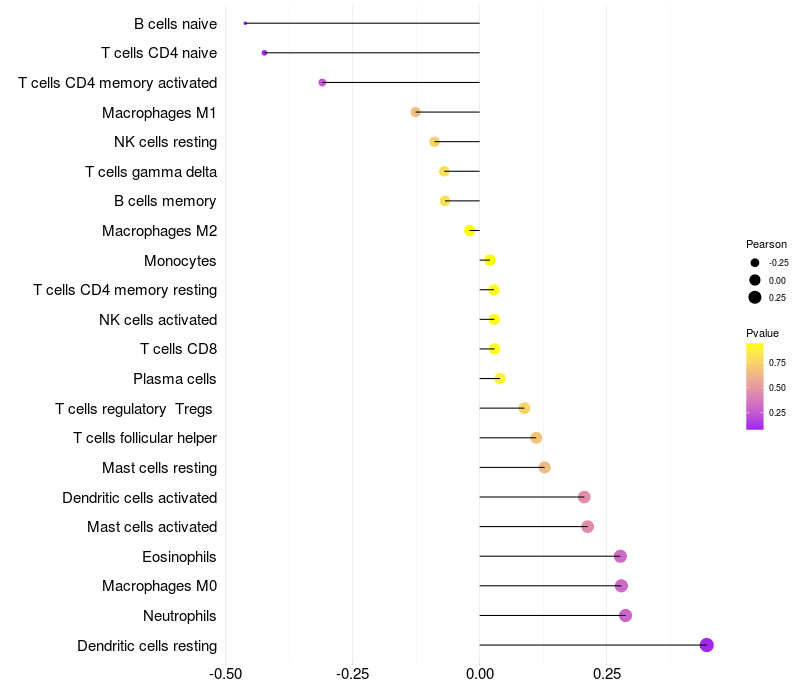Click the T cells CD4 memory activated dot

click(322, 82)
